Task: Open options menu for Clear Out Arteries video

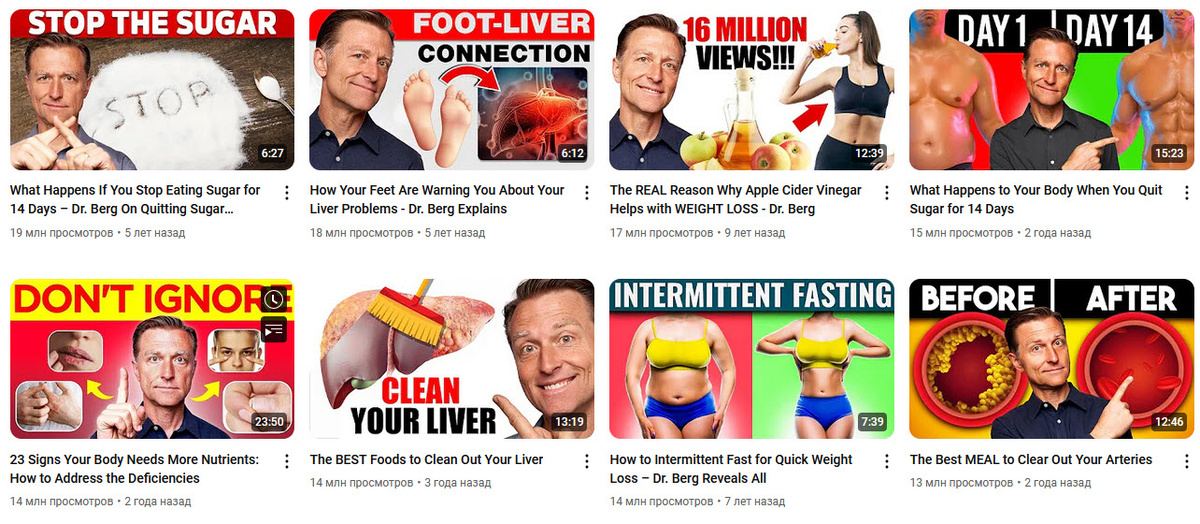Action: click(1187, 462)
